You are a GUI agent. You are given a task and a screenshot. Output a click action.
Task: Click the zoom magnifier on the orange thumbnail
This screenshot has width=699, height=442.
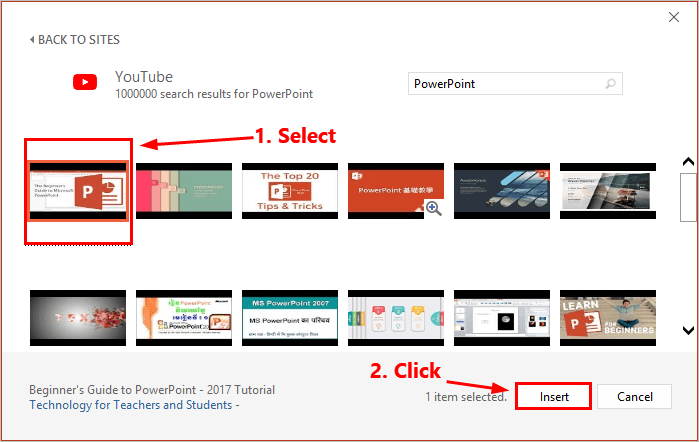pos(433,208)
